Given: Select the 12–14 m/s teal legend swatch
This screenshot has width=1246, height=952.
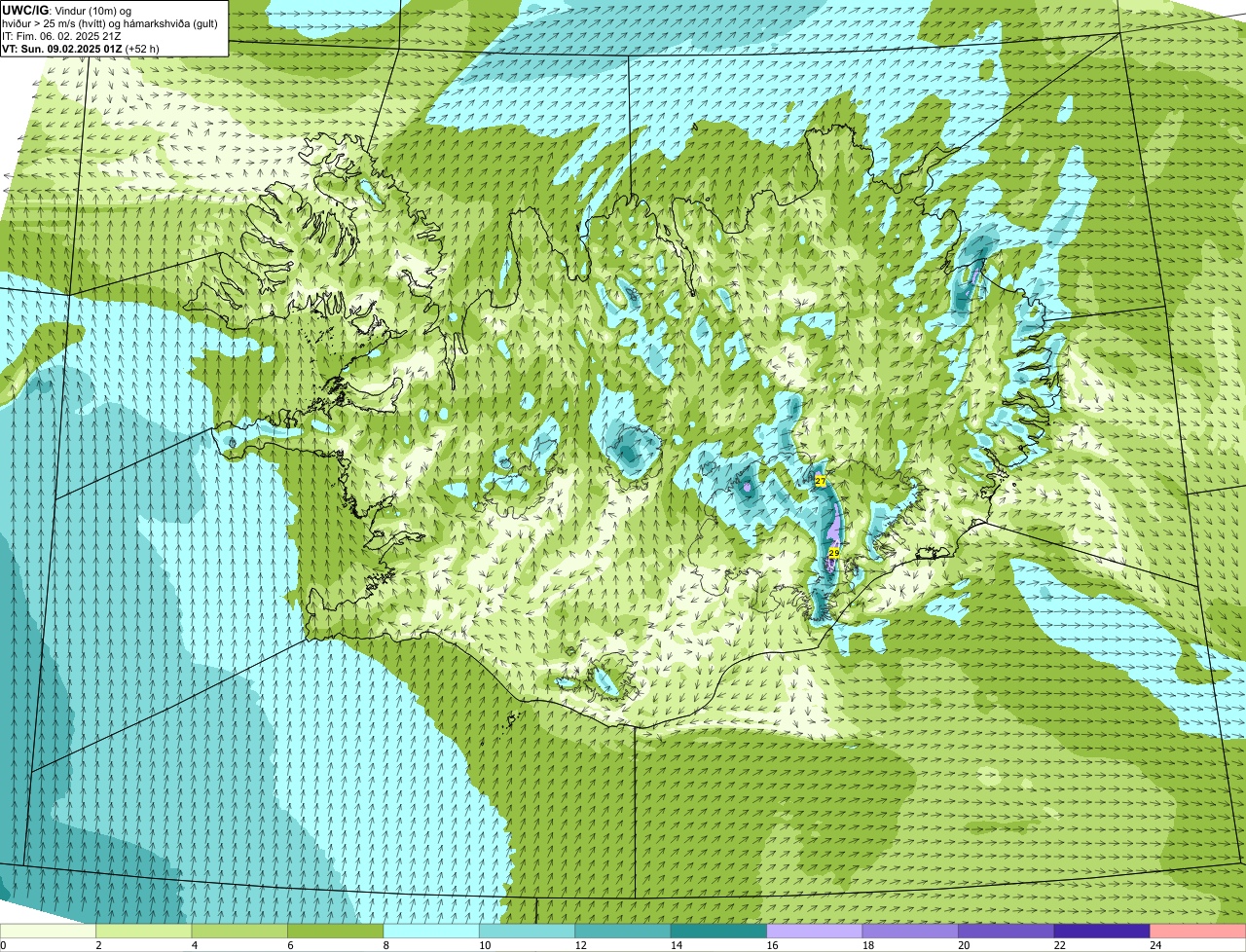Looking at the screenshot, I should point(623,932).
